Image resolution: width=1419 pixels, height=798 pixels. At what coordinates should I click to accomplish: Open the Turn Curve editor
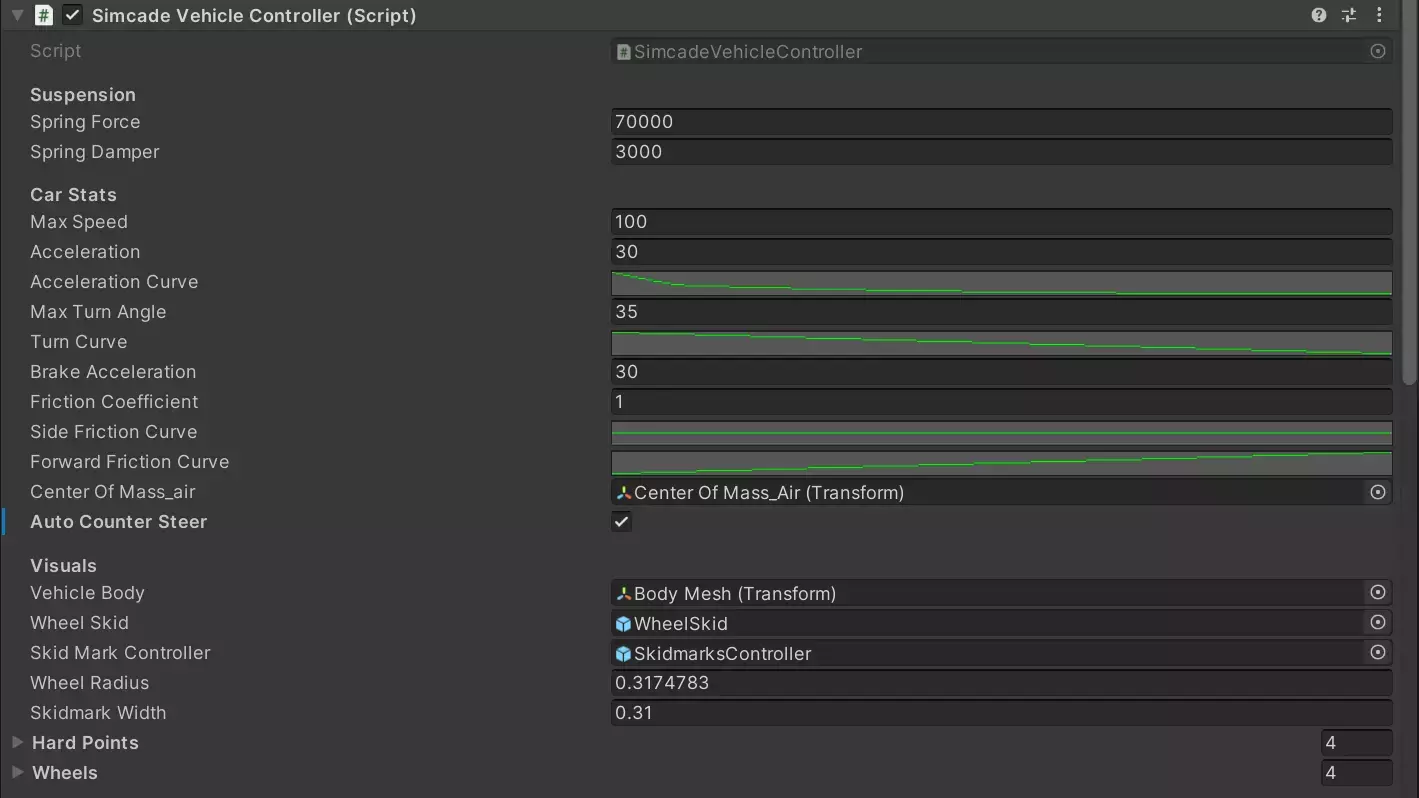[x=1000, y=343]
